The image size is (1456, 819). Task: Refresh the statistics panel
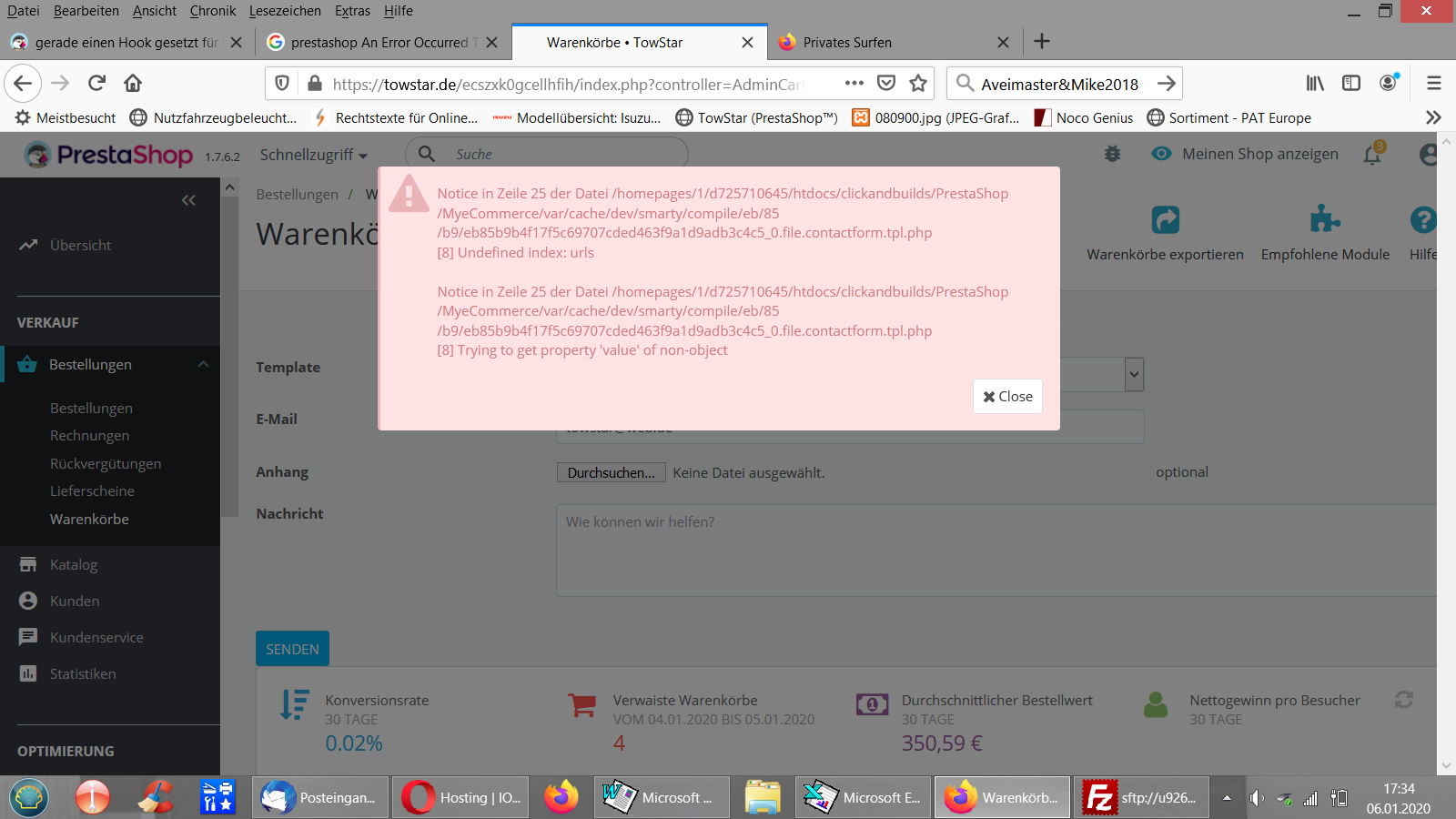[x=1404, y=700]
